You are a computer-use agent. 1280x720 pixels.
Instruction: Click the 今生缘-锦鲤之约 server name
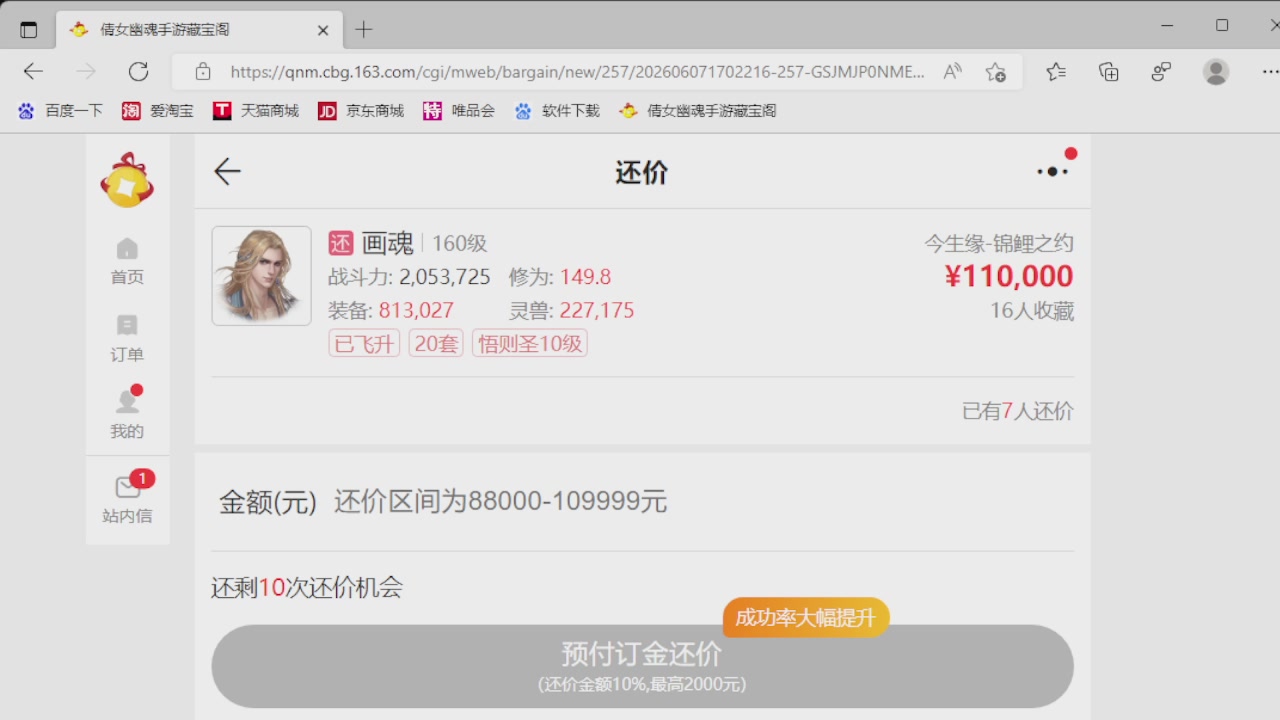pyautogui.click(x=999, y=243)
